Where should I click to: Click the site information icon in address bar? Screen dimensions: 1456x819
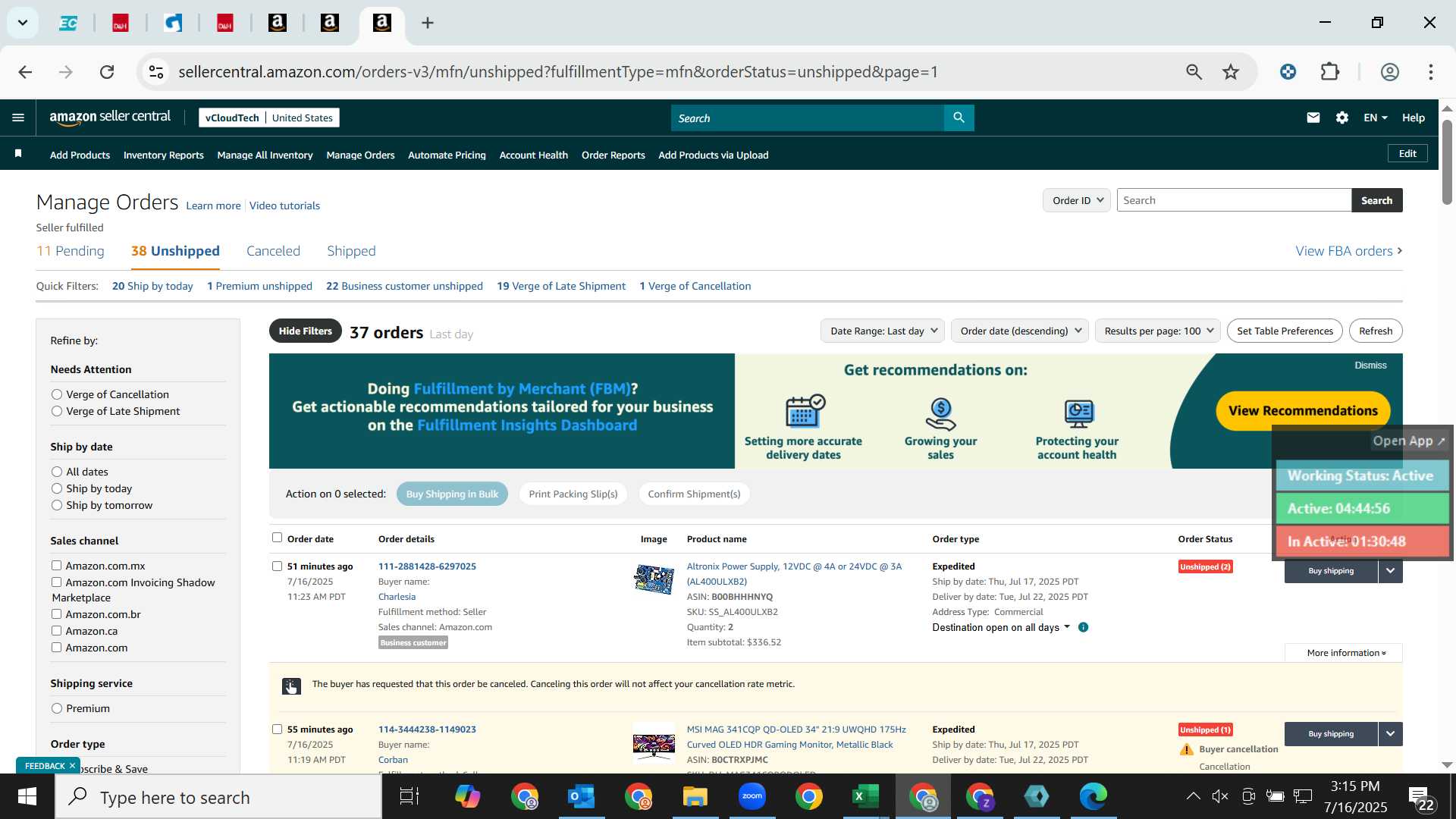(156, 72)
